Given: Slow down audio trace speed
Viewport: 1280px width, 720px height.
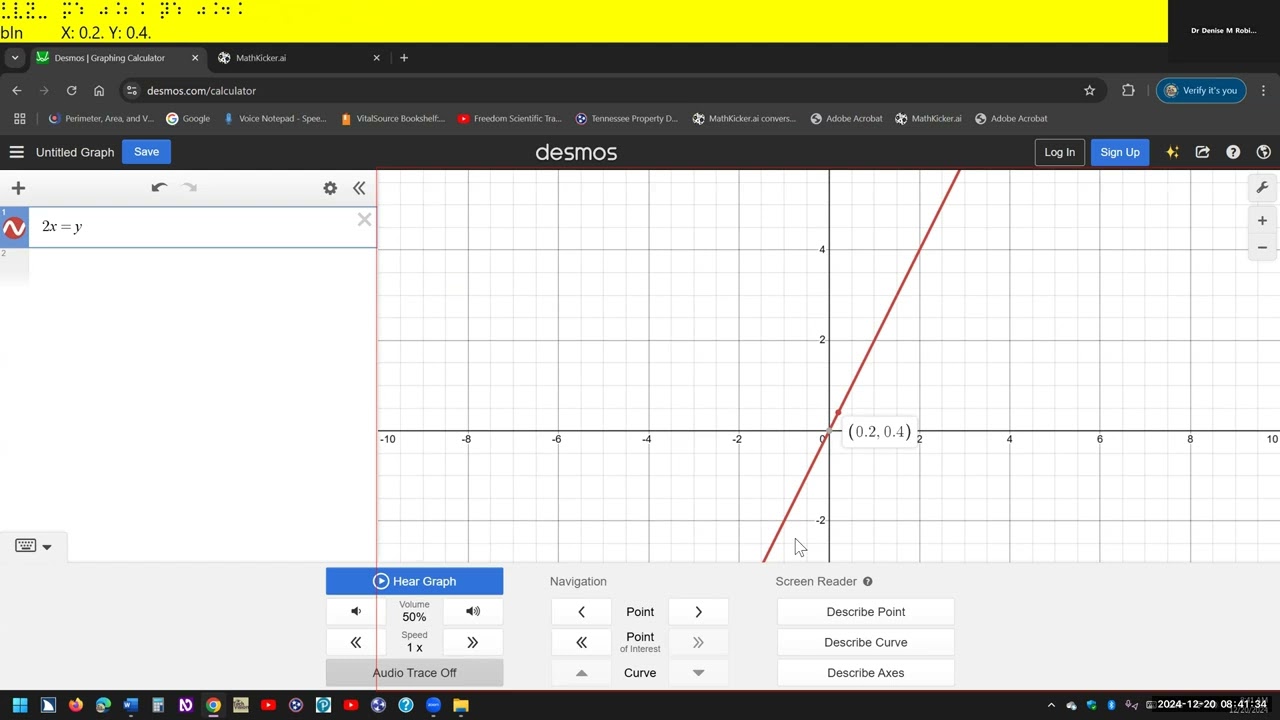Looking at the screenshot, I should click(x=356, y=642).
